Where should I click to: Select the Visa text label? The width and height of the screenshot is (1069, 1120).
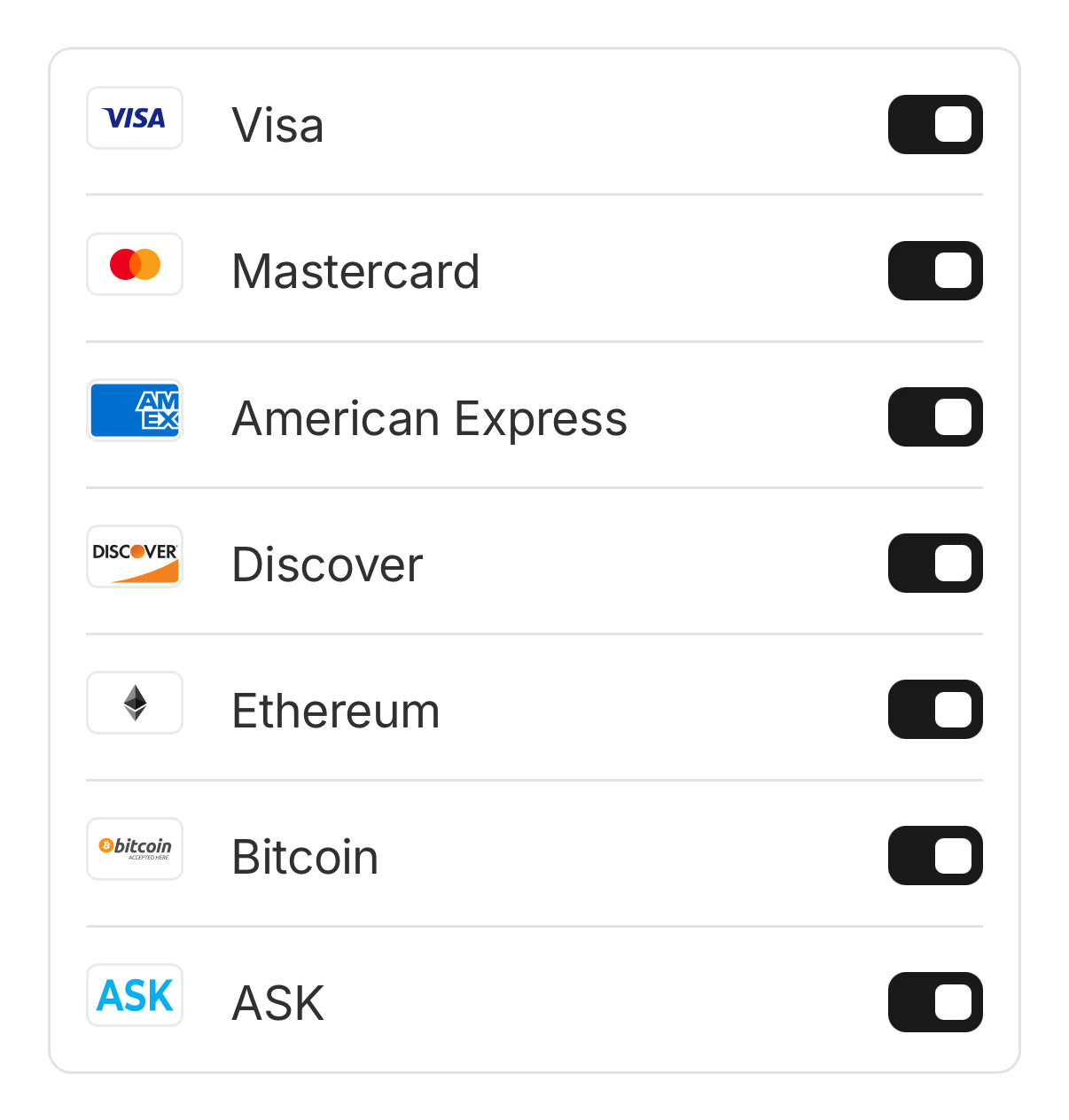[x=277, y=125]
